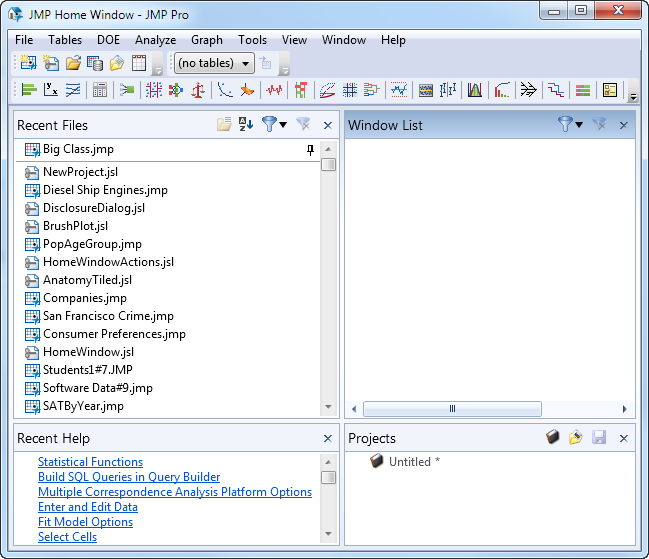Open the Enter and Edit Data link
The image size is (649, 559).
coord(88,507)
